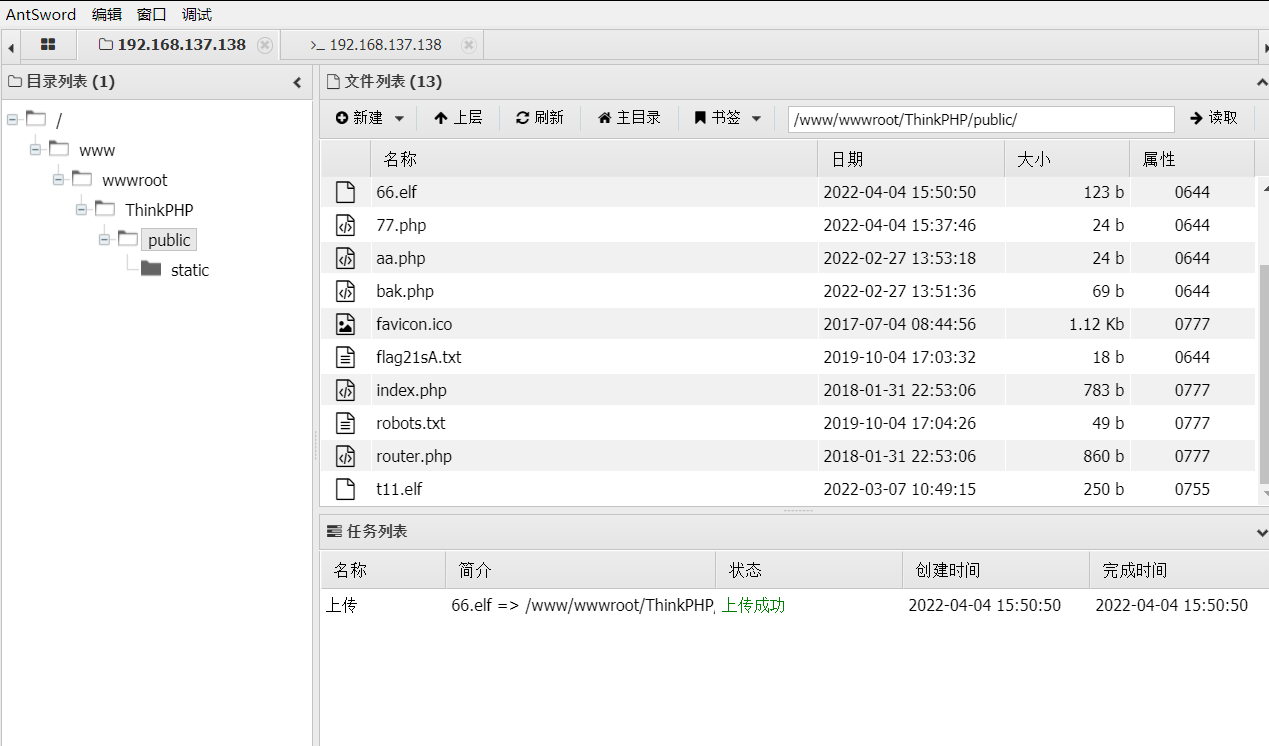
Task: Select the wwwroot label in the tree
Action: tap(135, 180)
